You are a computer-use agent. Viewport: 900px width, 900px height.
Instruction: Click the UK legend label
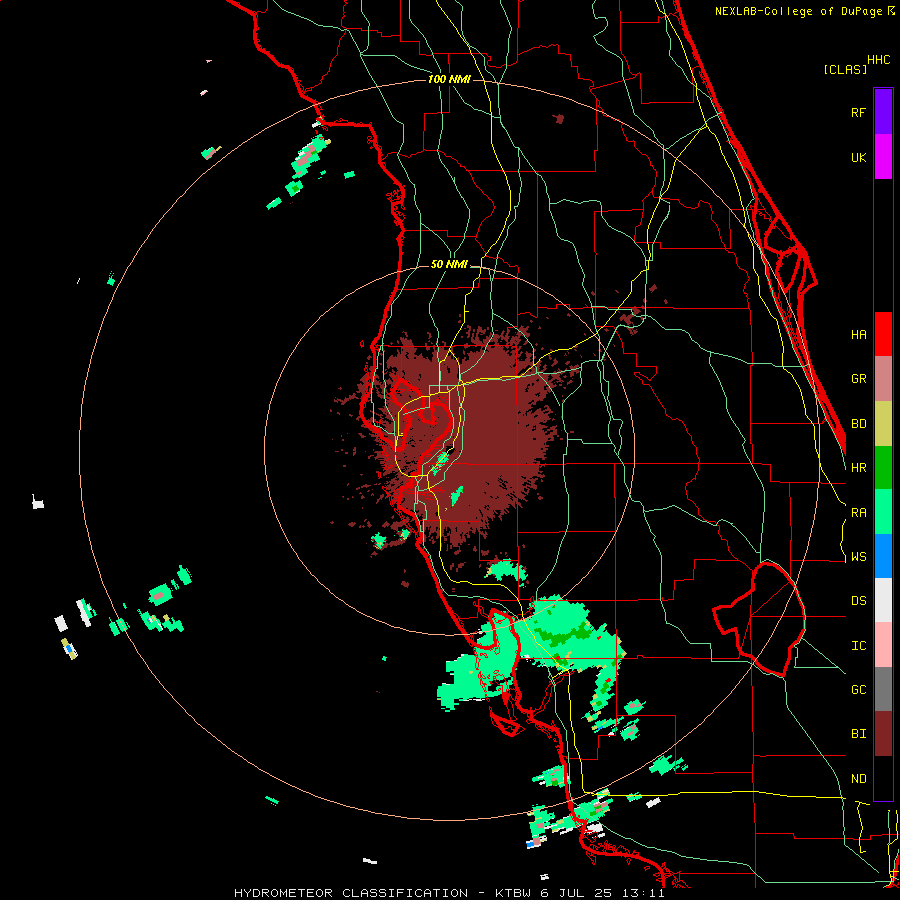[859, 157]
